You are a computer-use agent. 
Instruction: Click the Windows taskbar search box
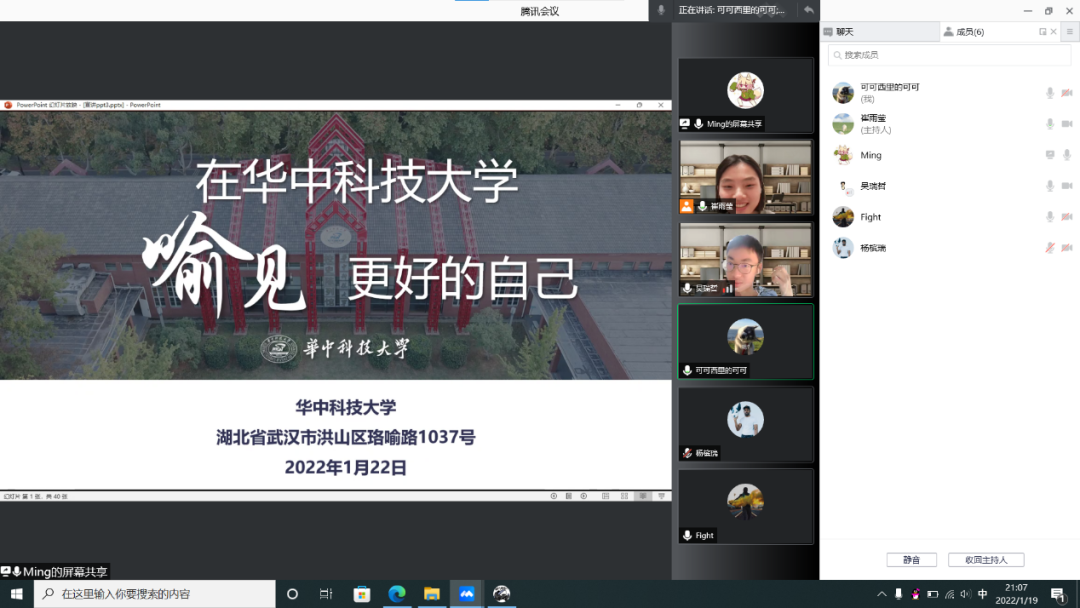(x=155, y=594)
